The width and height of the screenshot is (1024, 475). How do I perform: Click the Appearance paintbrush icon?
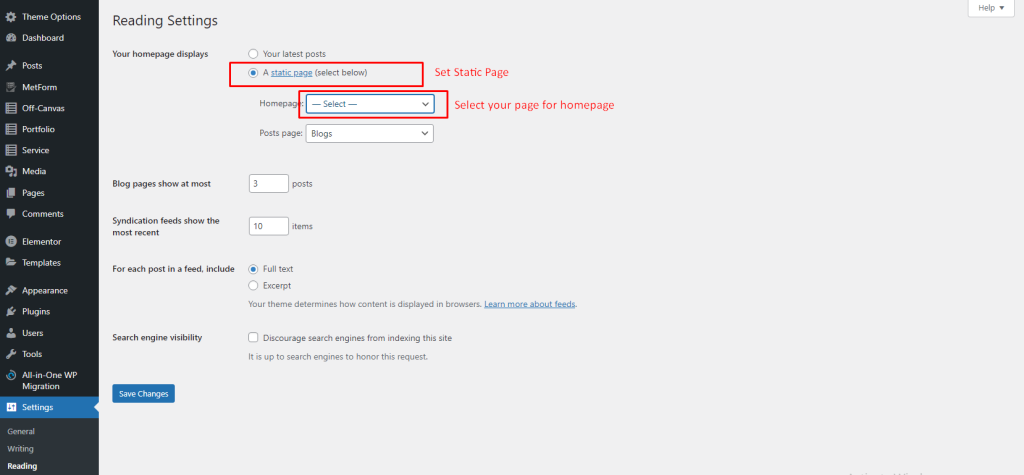tap(11, 291)
